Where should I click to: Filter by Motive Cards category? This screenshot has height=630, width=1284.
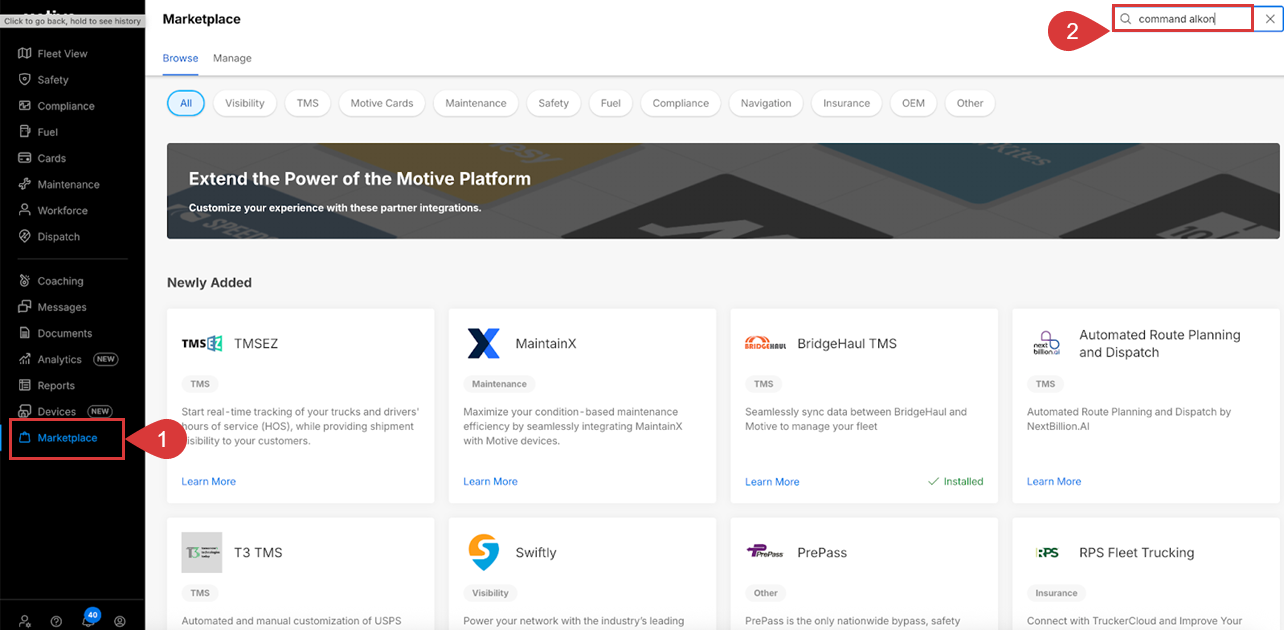[382, 103]
